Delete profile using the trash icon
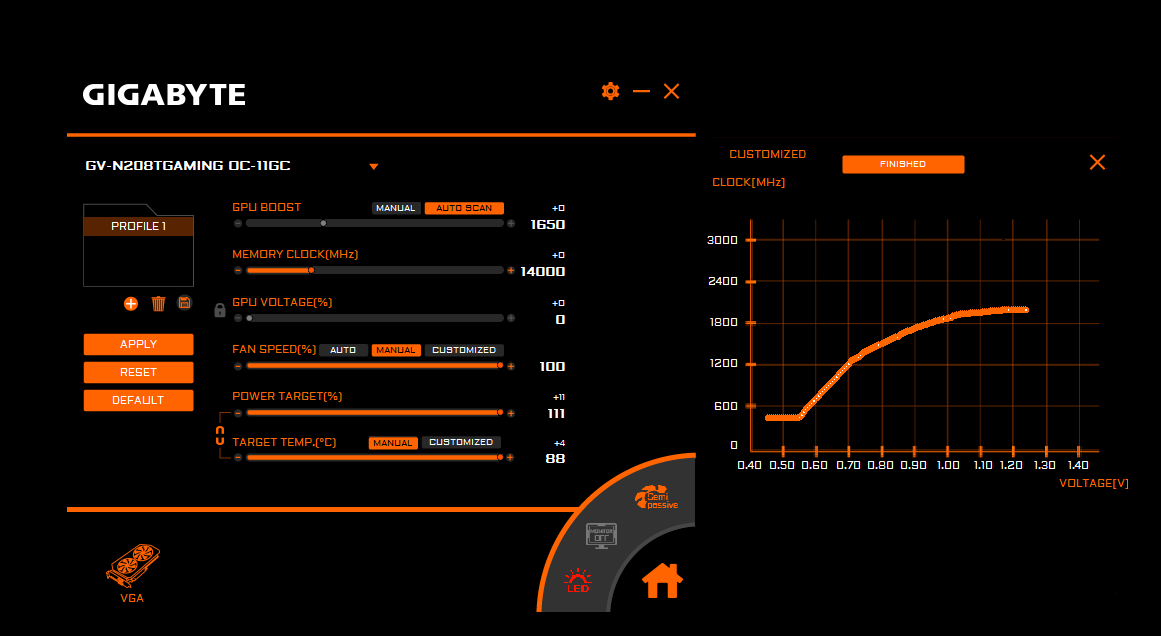Image resolution: width=1161 pixels, height=636 pixels. [x=158, y=304]
